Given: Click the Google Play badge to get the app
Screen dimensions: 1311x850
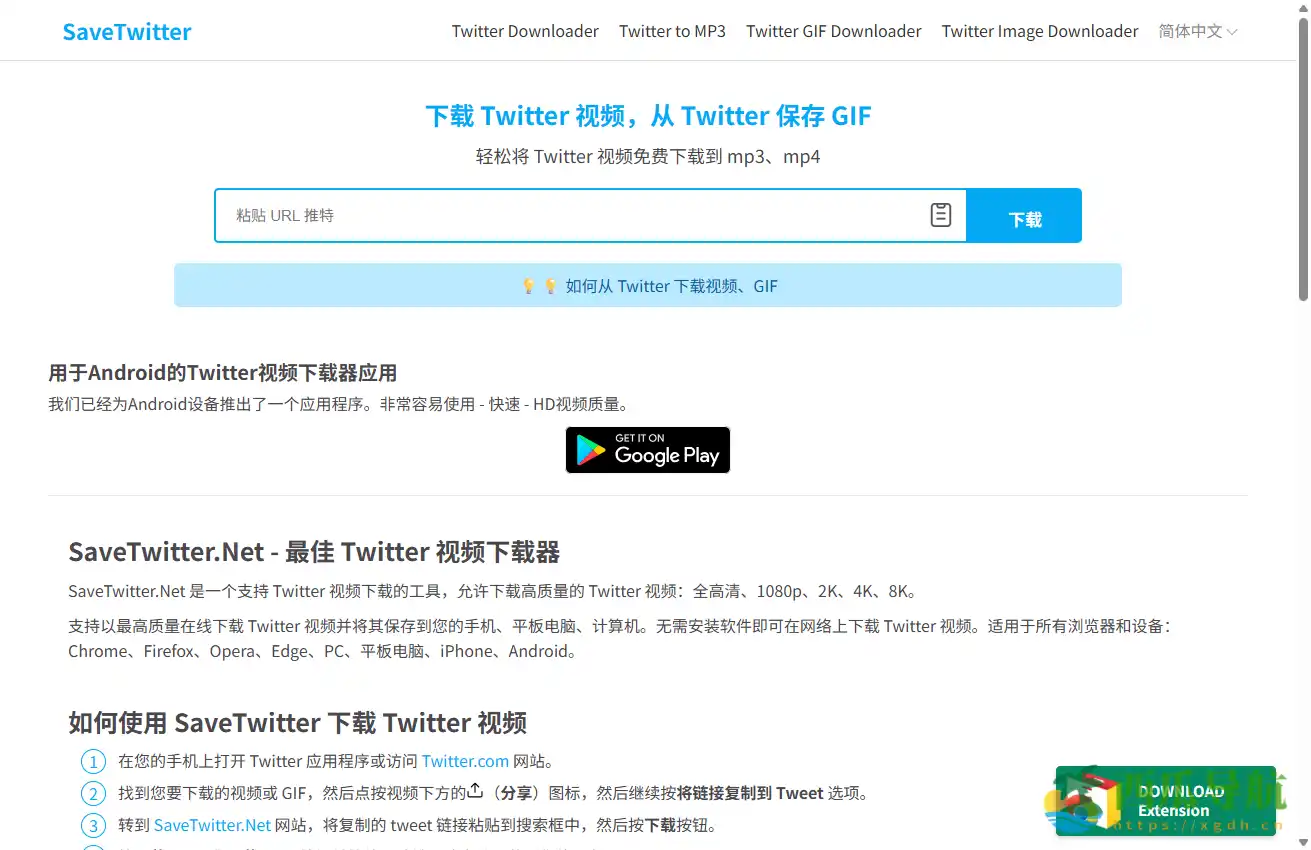Looking at the screenshot, I should pyautogui.click(x=647, y=450).
